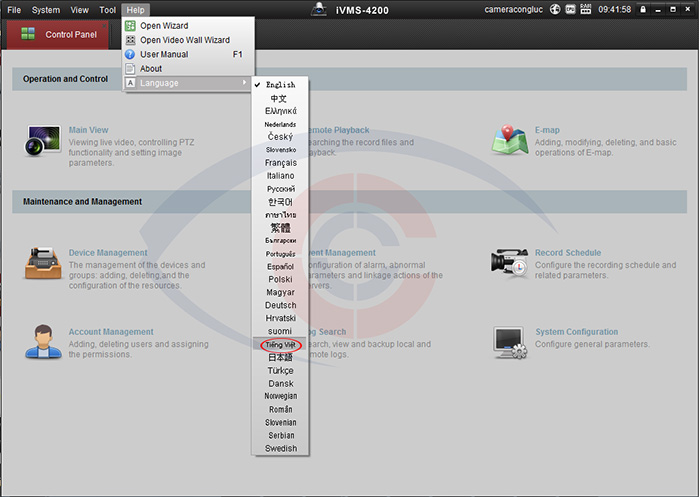The height and width of the screenshot is (497, 700).
Task: Click the cameracongluc user name
Action: [x=513, y=9]
